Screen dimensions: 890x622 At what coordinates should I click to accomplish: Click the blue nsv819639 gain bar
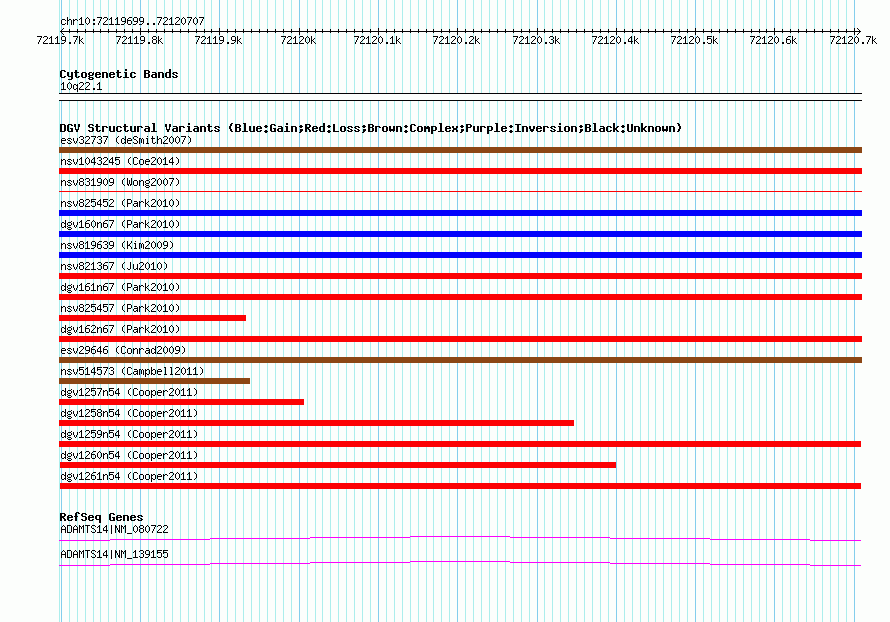point(460,255)
